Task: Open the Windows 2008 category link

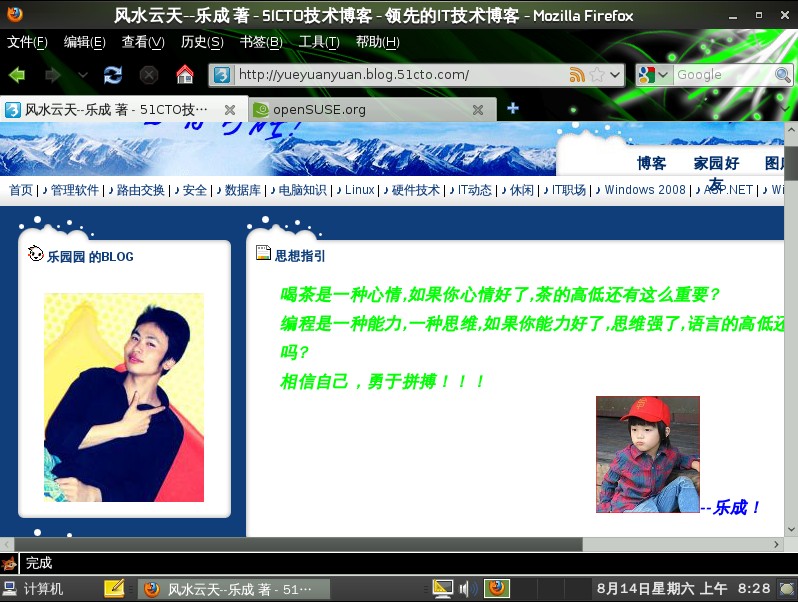Action: [x=645, y=190]
